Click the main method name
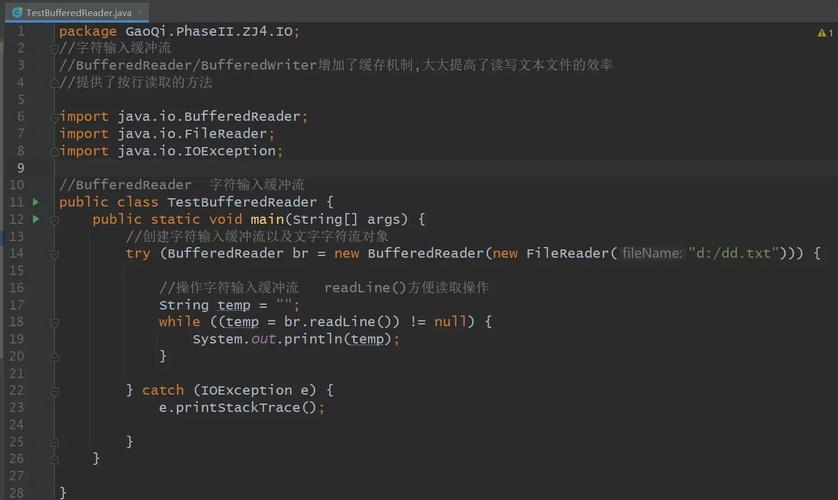The height and width of the screenshot is (500, 838). coord(267,219)
